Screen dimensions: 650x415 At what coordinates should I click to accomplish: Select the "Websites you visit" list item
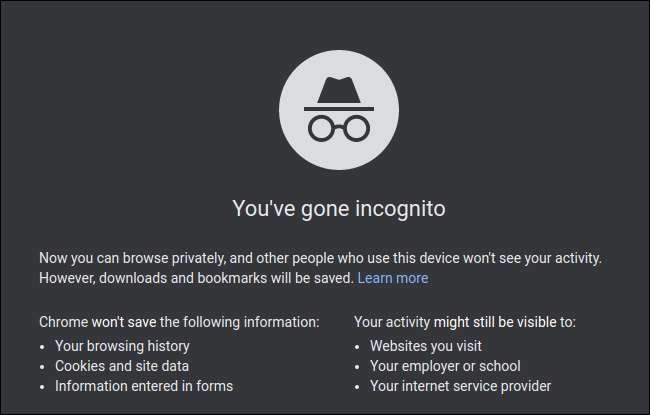(x=425, y=345)
